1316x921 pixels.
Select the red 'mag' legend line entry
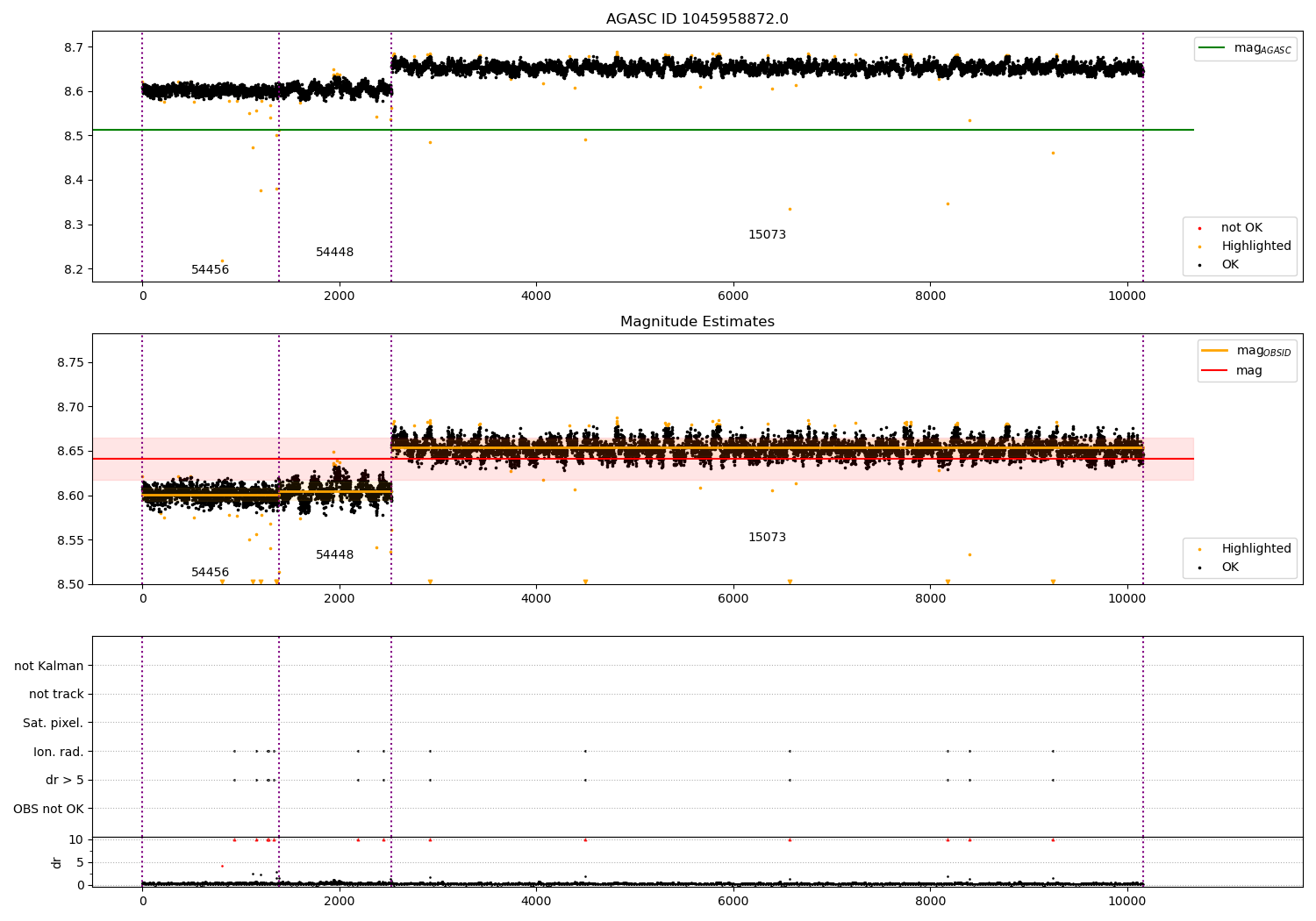(x=1233, y=371)
